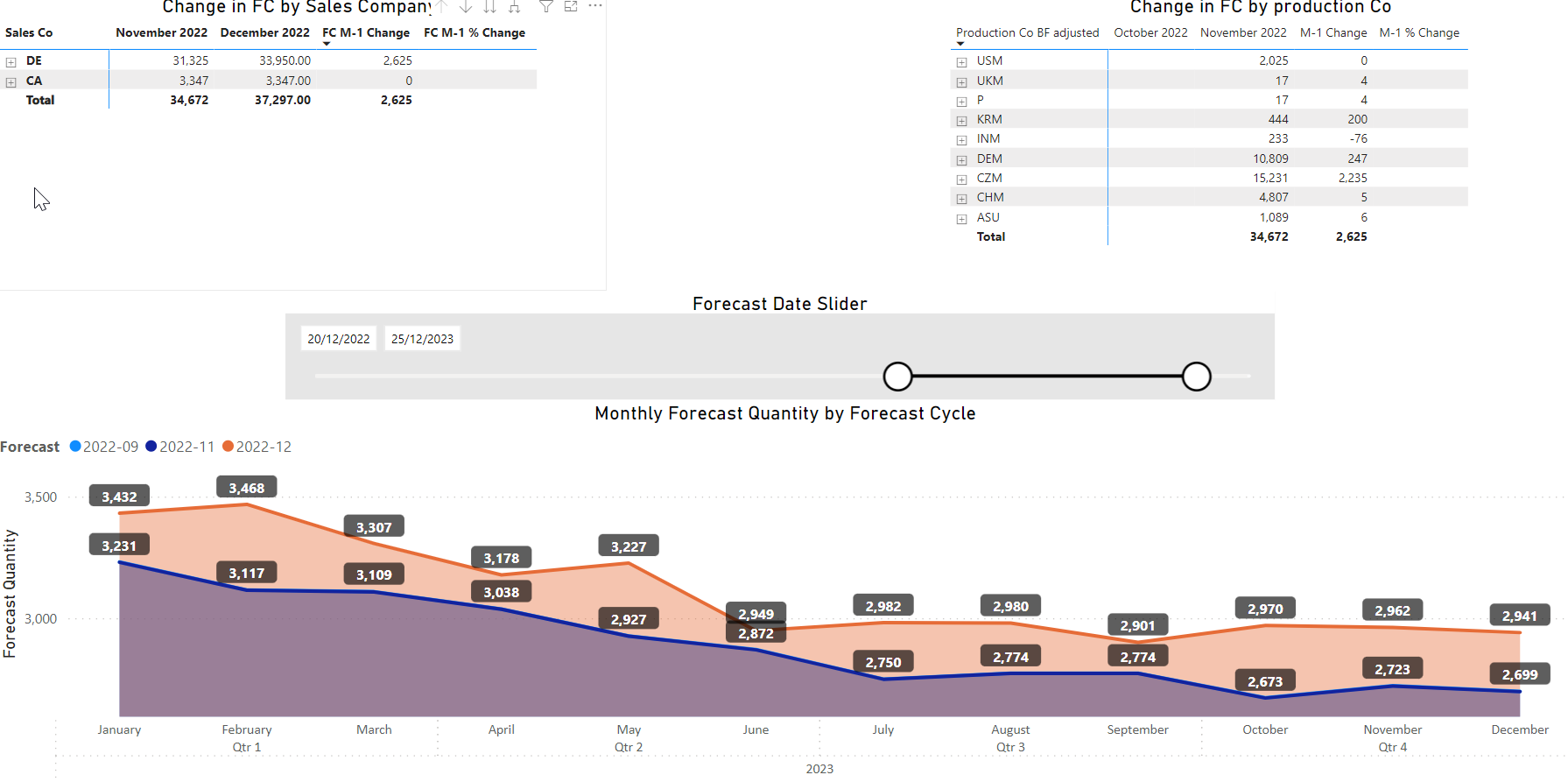The image size is (1568, 782).
Task: Expand the INM row plus icon
Action: tap(962, 140)
